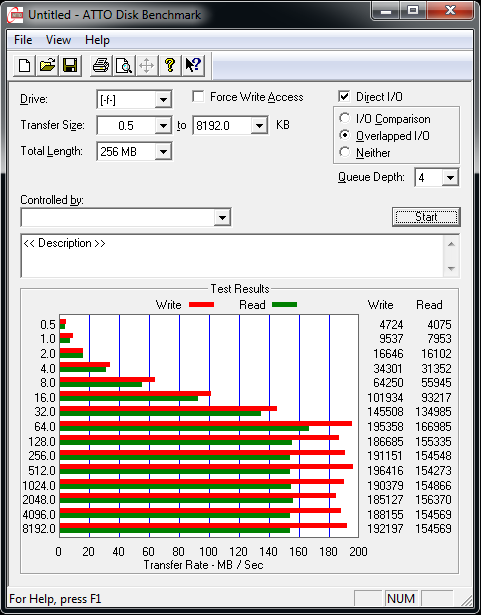The height and width of the screenshot is (615, 481).
Task: Click the red write bar for 64.0
Action: (206, 424)
